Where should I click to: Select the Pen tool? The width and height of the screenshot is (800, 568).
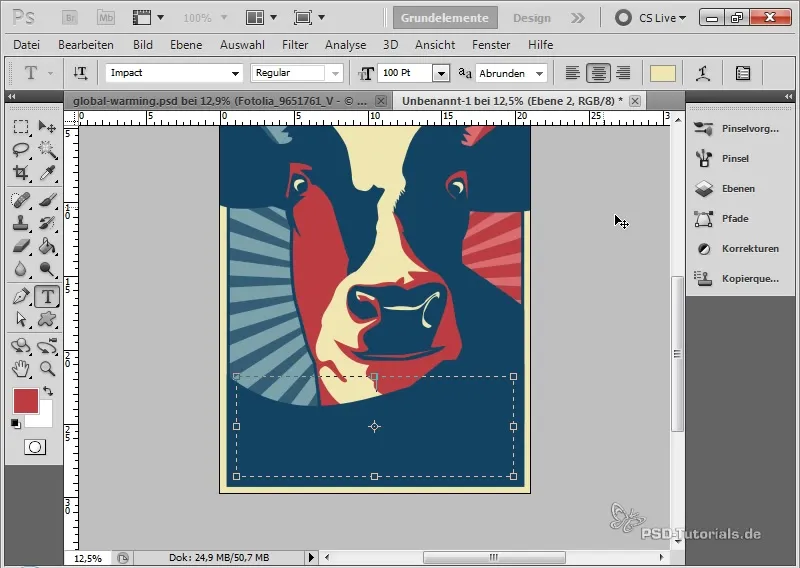click(x=21, y=296)
